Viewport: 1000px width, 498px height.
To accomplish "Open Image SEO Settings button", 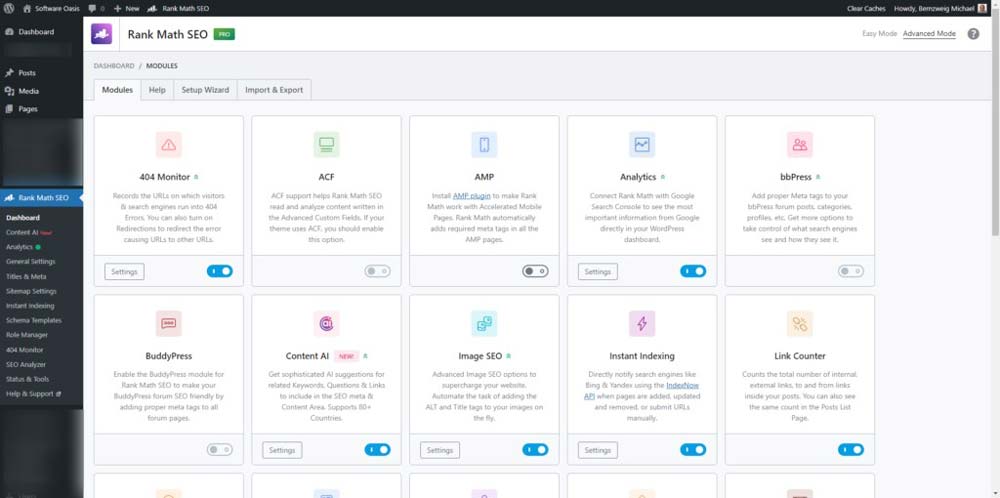I will coord(439,450).
